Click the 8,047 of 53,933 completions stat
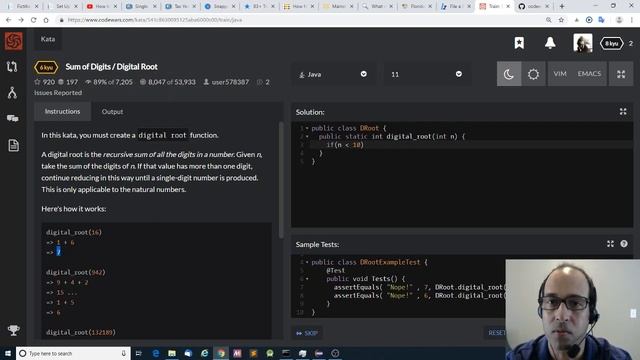This screenshot has width=640, height=360. click(168, 82)
